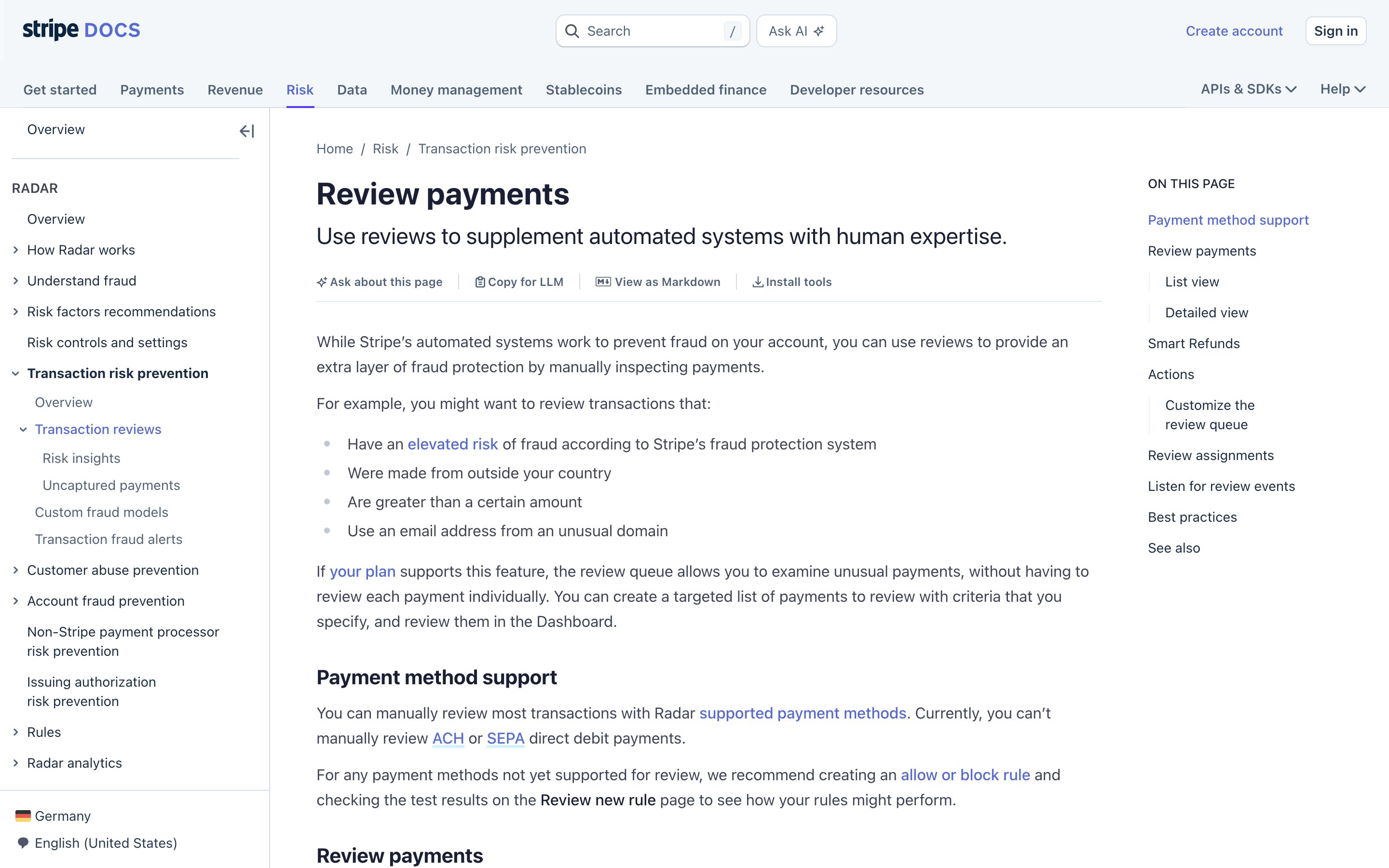This screenshot has width=1389, height=868.
Task: Collapse Transaction reviews subsection
Action: [x=23, y=429]
